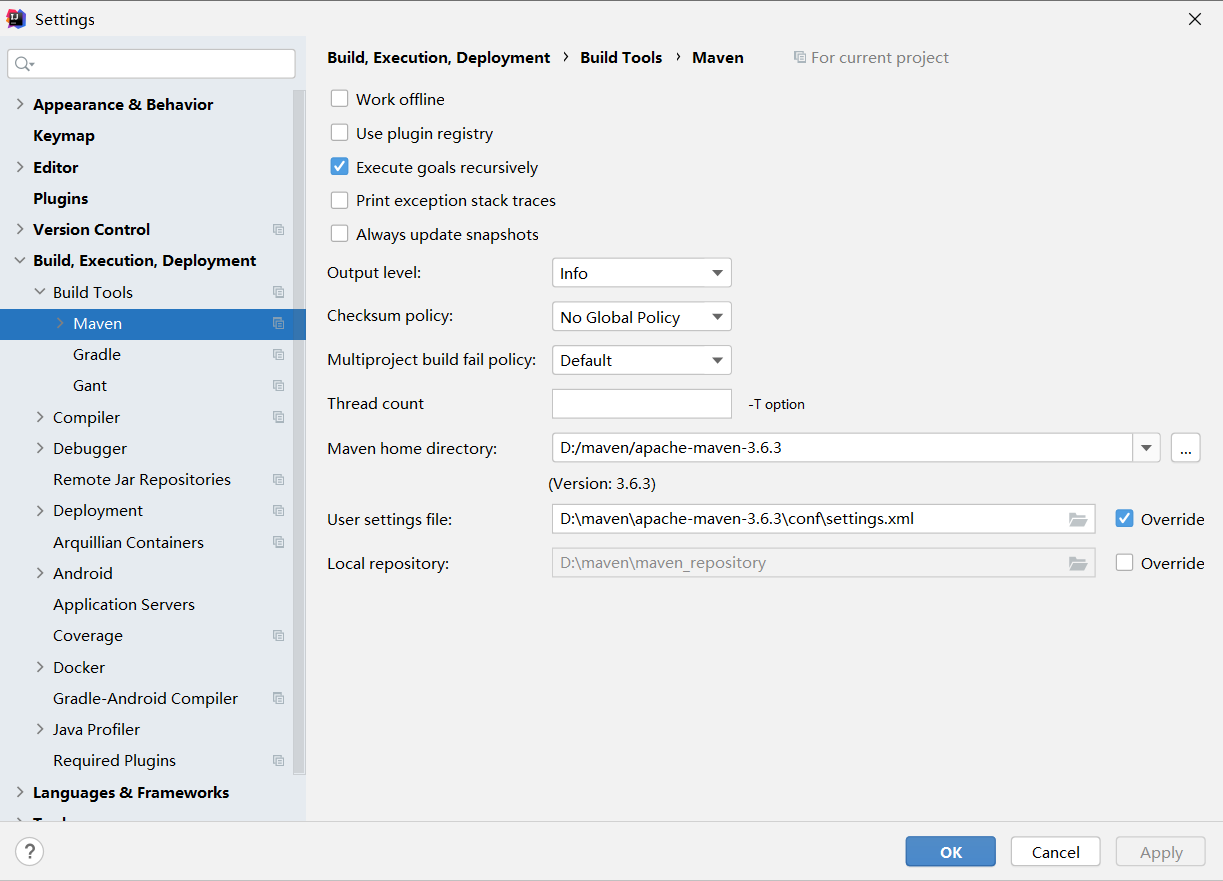Click folder icon in Local repository field
This screenshot has width=1223, height=881.
tap(1077, 563)
